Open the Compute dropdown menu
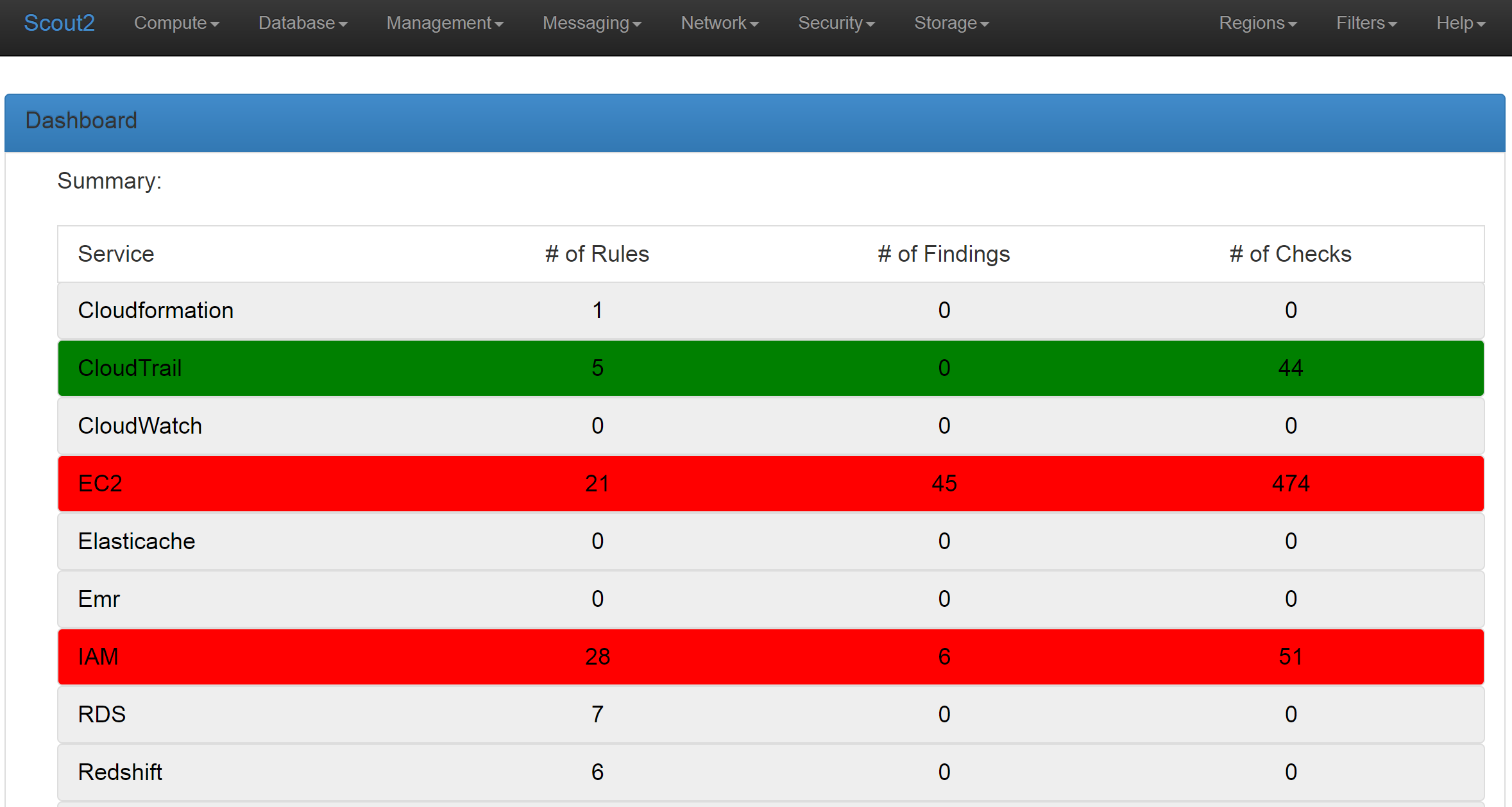This screenshot has width=1512, height=807. pyautogui.click(x=176, y=23)
